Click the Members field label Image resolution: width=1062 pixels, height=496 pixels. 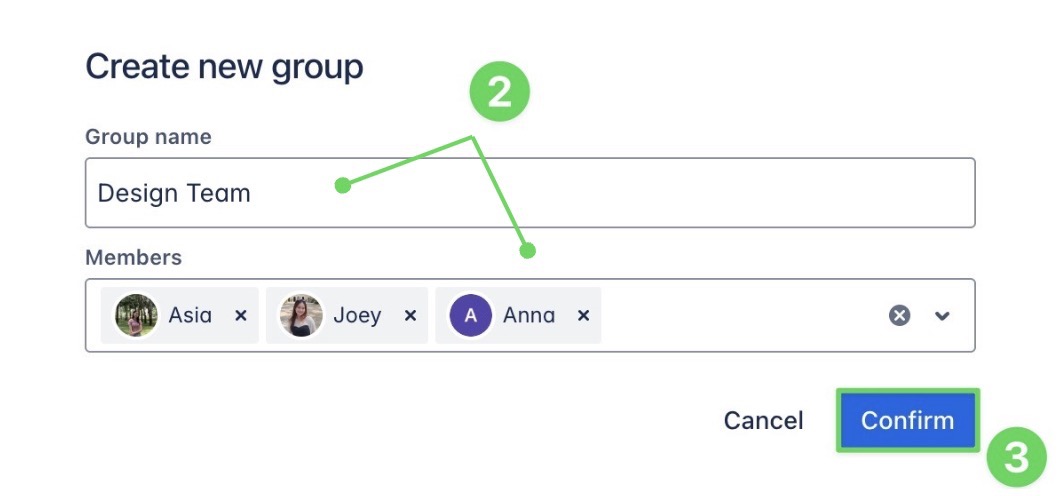133,258
